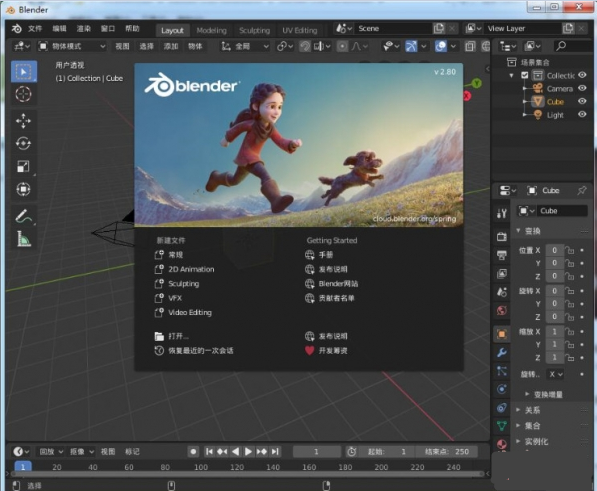Toggle snapping magnet in viewport header
597x491 pixels.
point(305,46)
